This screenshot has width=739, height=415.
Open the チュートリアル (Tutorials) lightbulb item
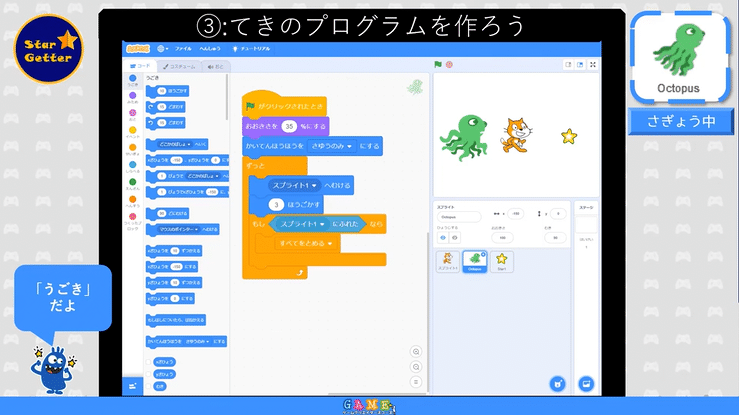click(251, 49)
